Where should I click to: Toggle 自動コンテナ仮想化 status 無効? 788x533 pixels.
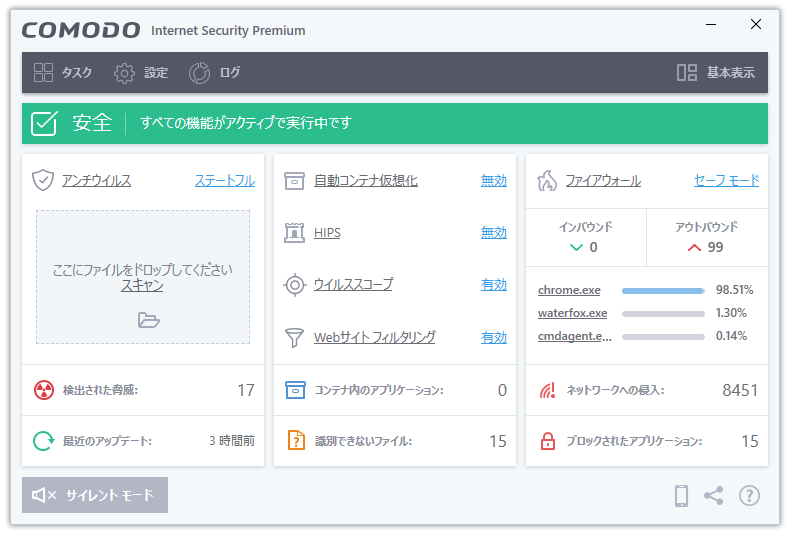494,180
